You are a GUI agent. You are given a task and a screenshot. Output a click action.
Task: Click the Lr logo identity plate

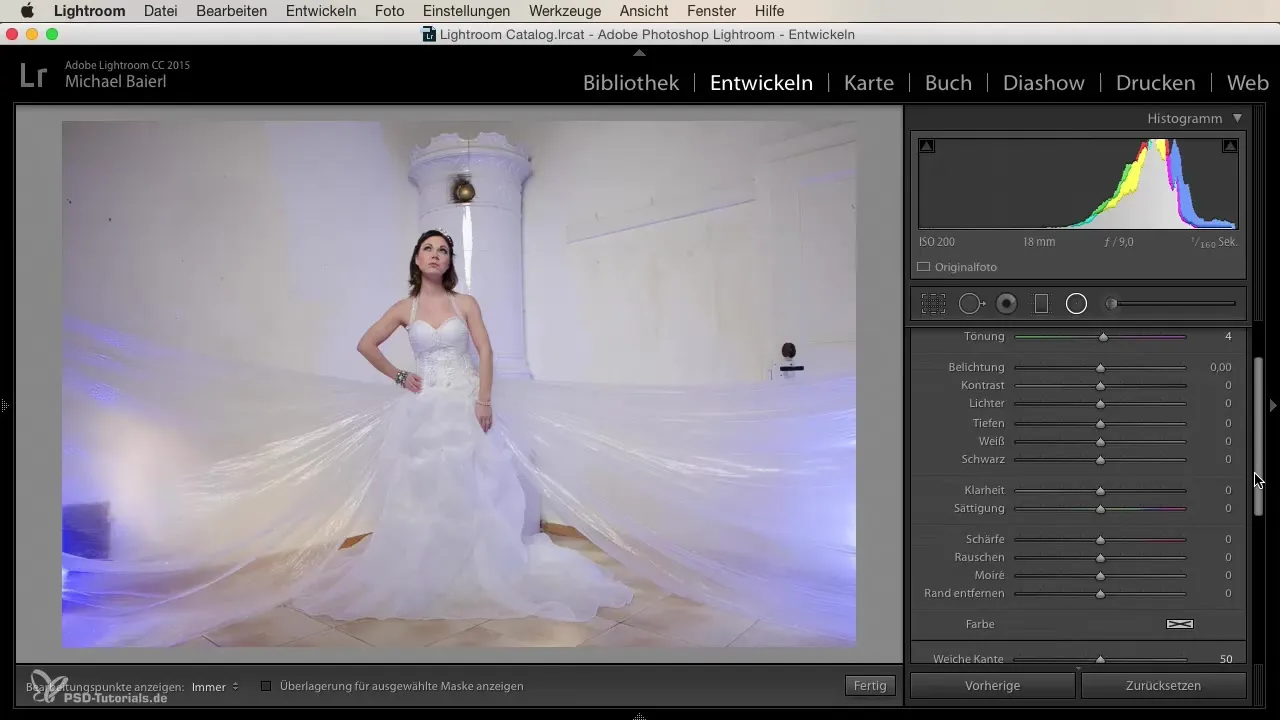tap(33, 75)
